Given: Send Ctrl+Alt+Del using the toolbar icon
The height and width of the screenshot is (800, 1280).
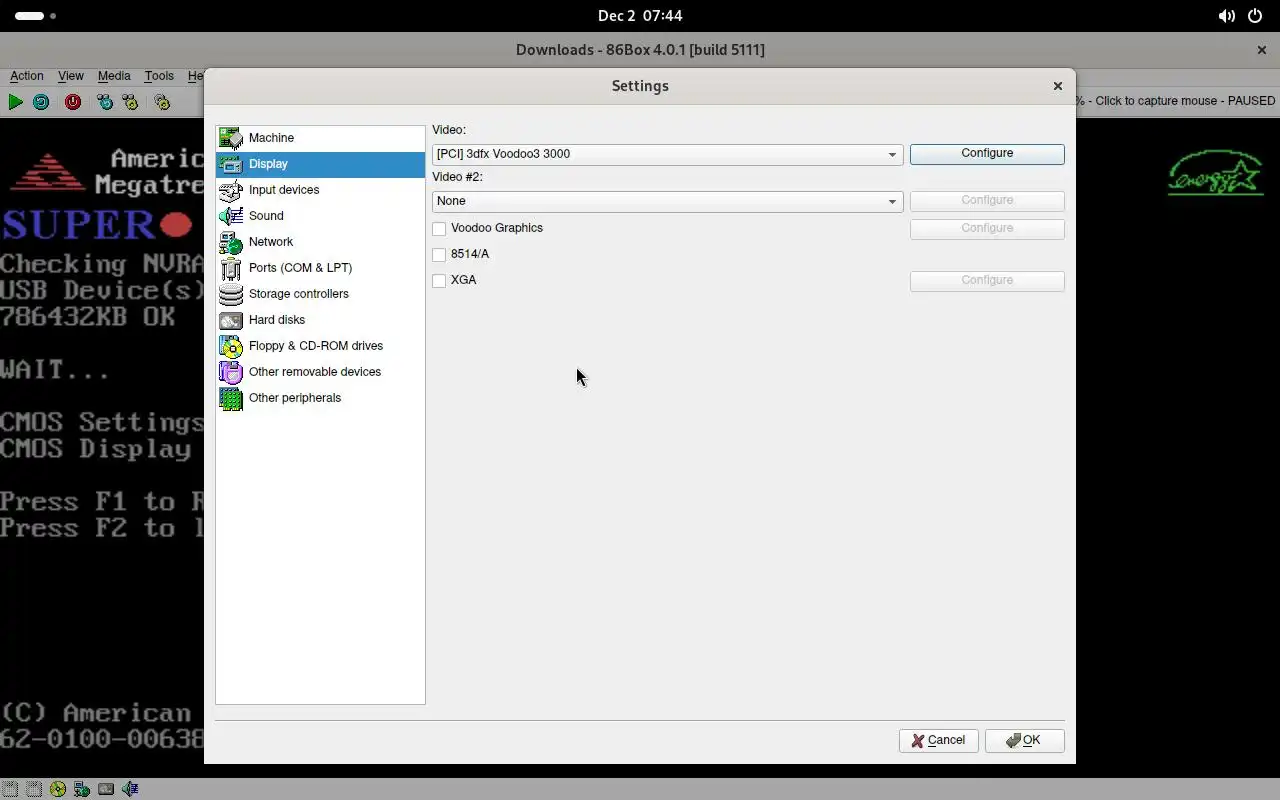Looking at the screenshot, I should (104, 102).
